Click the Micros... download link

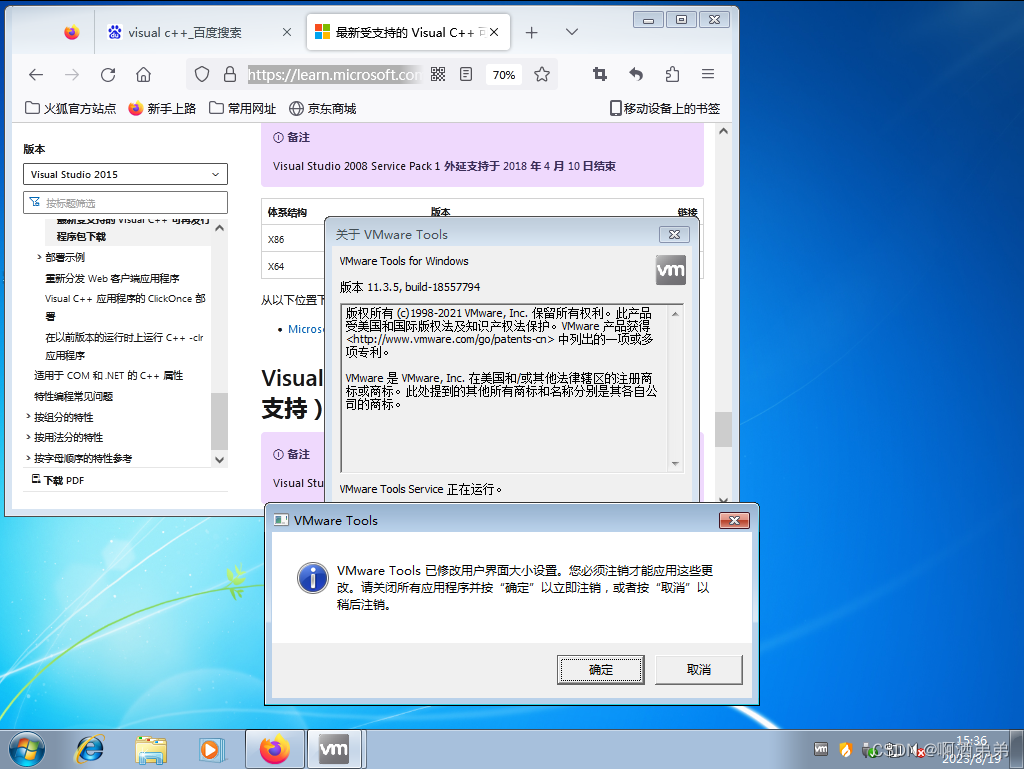(306, 329)
